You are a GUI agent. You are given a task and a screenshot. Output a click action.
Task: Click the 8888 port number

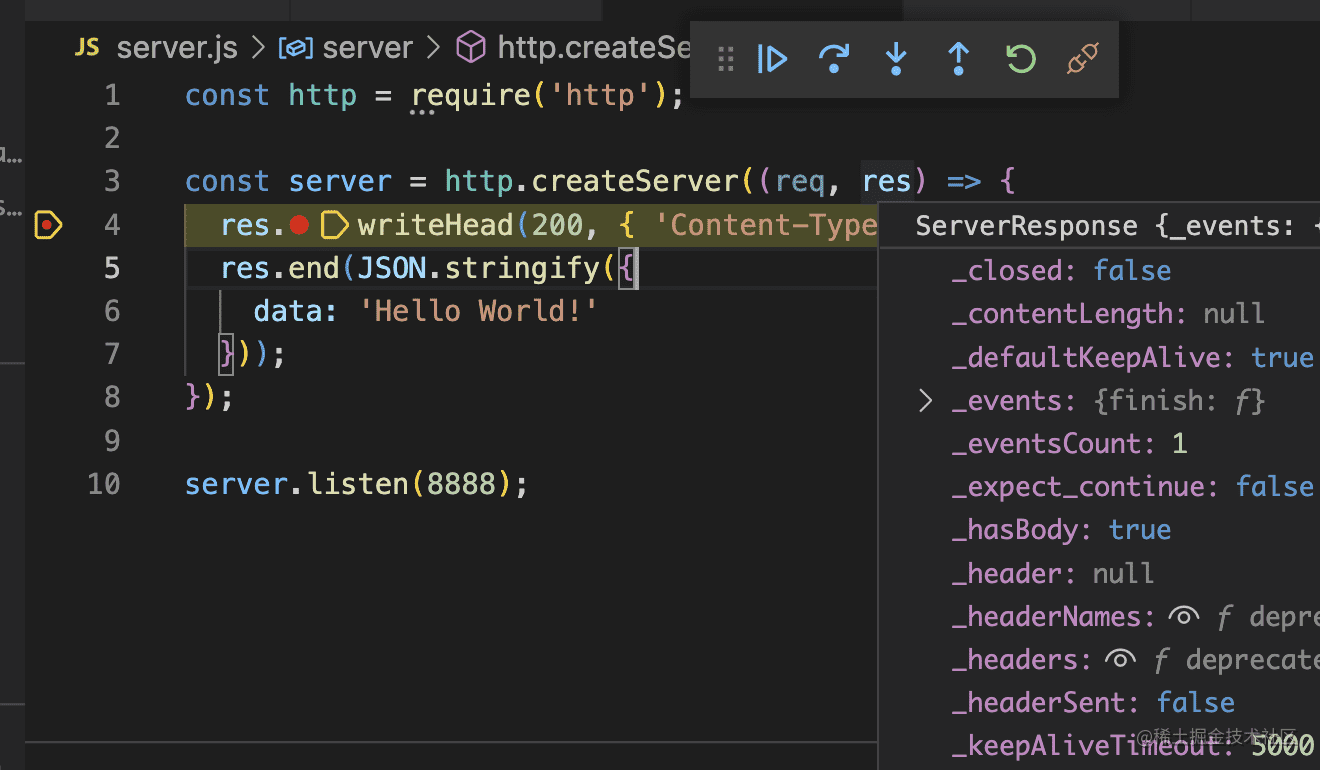[x=461, y=484]
